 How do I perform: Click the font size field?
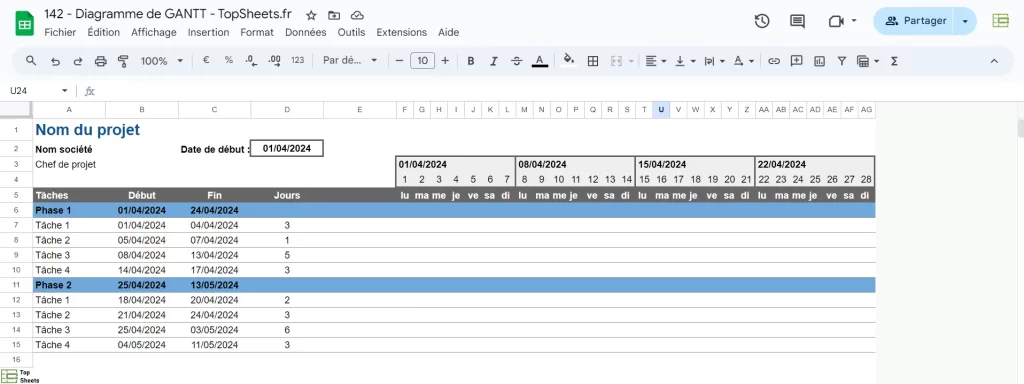click(423, 61)
